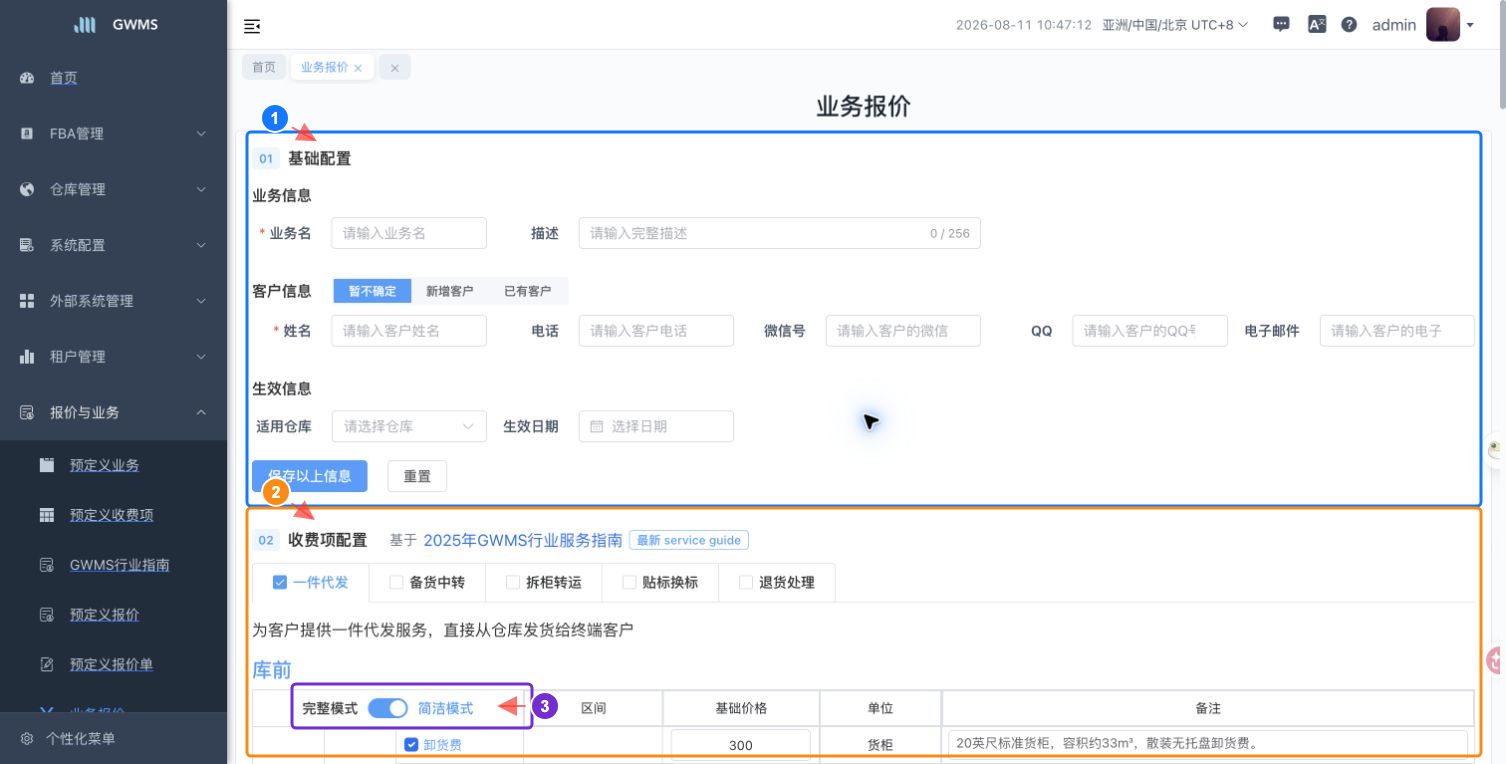Open GWMS行业指南 menu item
This screenshot has width=1506, height=764.
coord(120,565)
